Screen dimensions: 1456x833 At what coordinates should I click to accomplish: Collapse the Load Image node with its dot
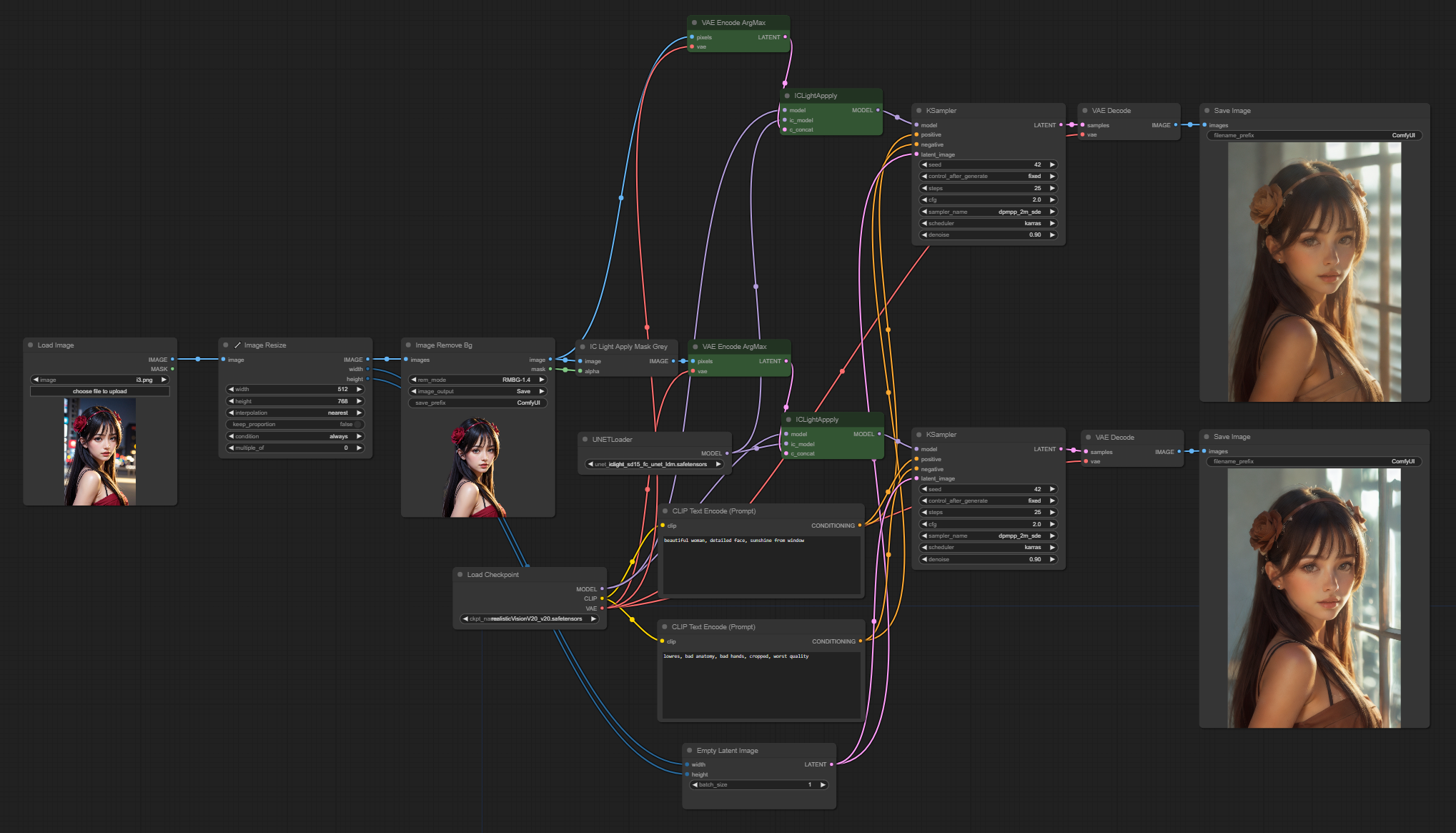(31, 345)
